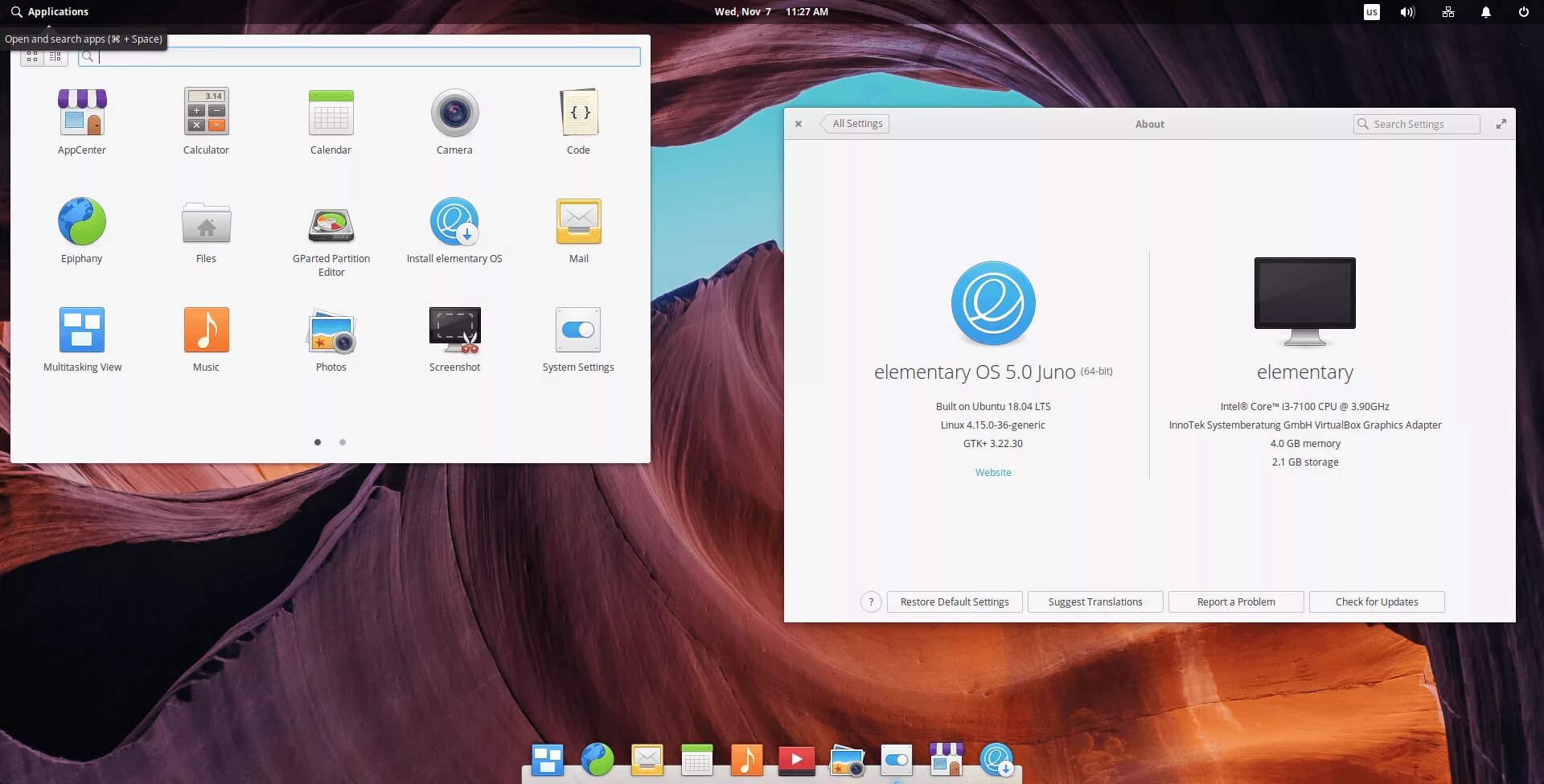
Task: Open Epiphany browser from the dock
Action: point(597,759)
